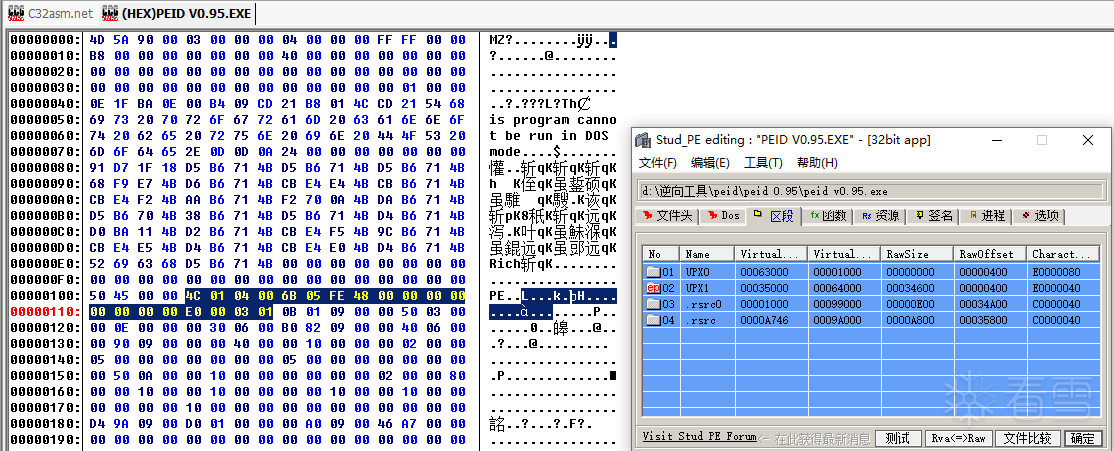1114x451 pixels.
Task: Open the Visit Stud PE Forum link
Action: click(x=699, y=437)
